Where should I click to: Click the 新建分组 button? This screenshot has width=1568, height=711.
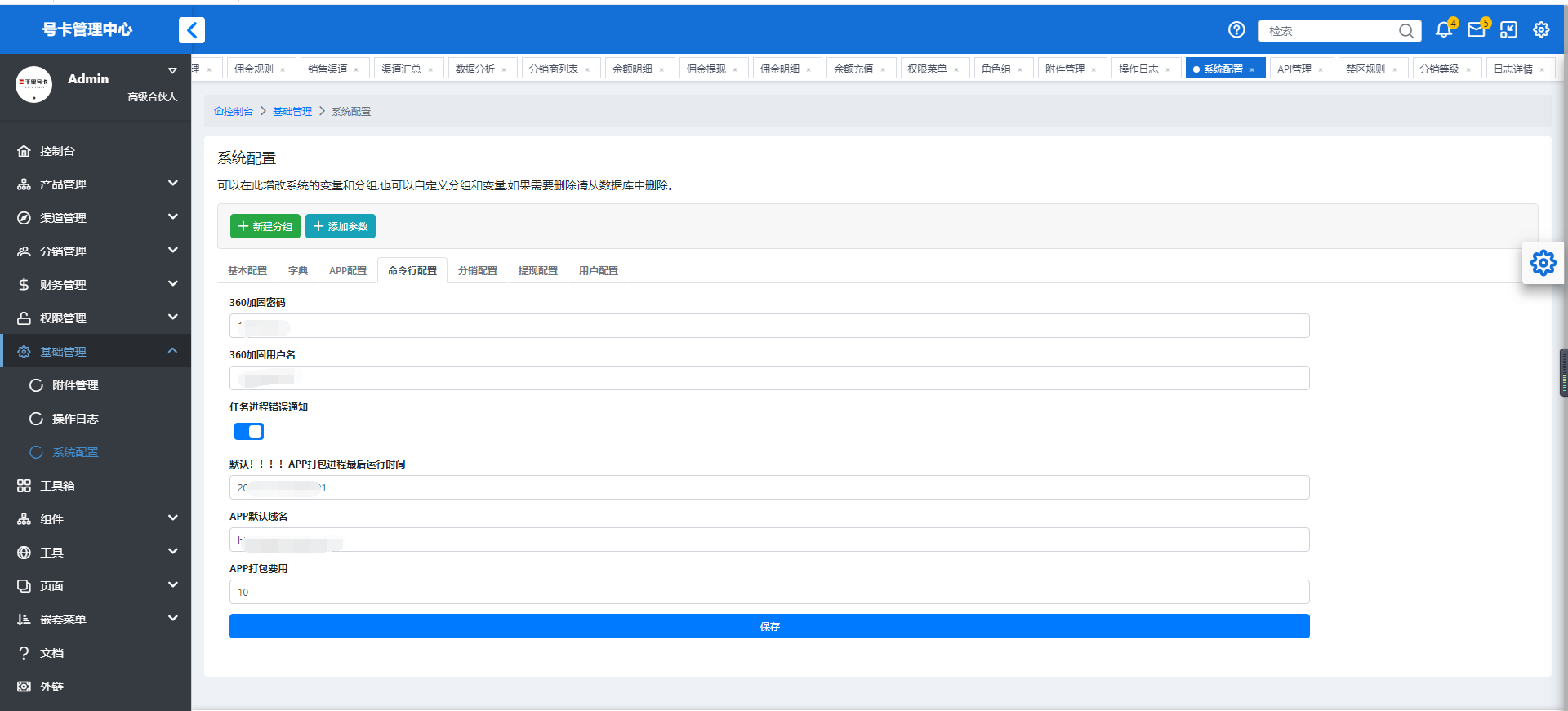pos(265,226)
